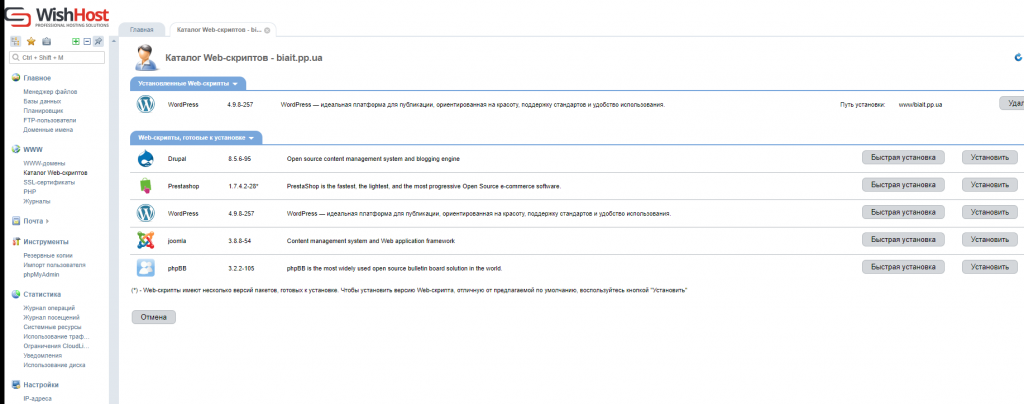Select the menu tree view icon
The width and height of the screenshot is (1024, 404).
[x=15, y=42]
